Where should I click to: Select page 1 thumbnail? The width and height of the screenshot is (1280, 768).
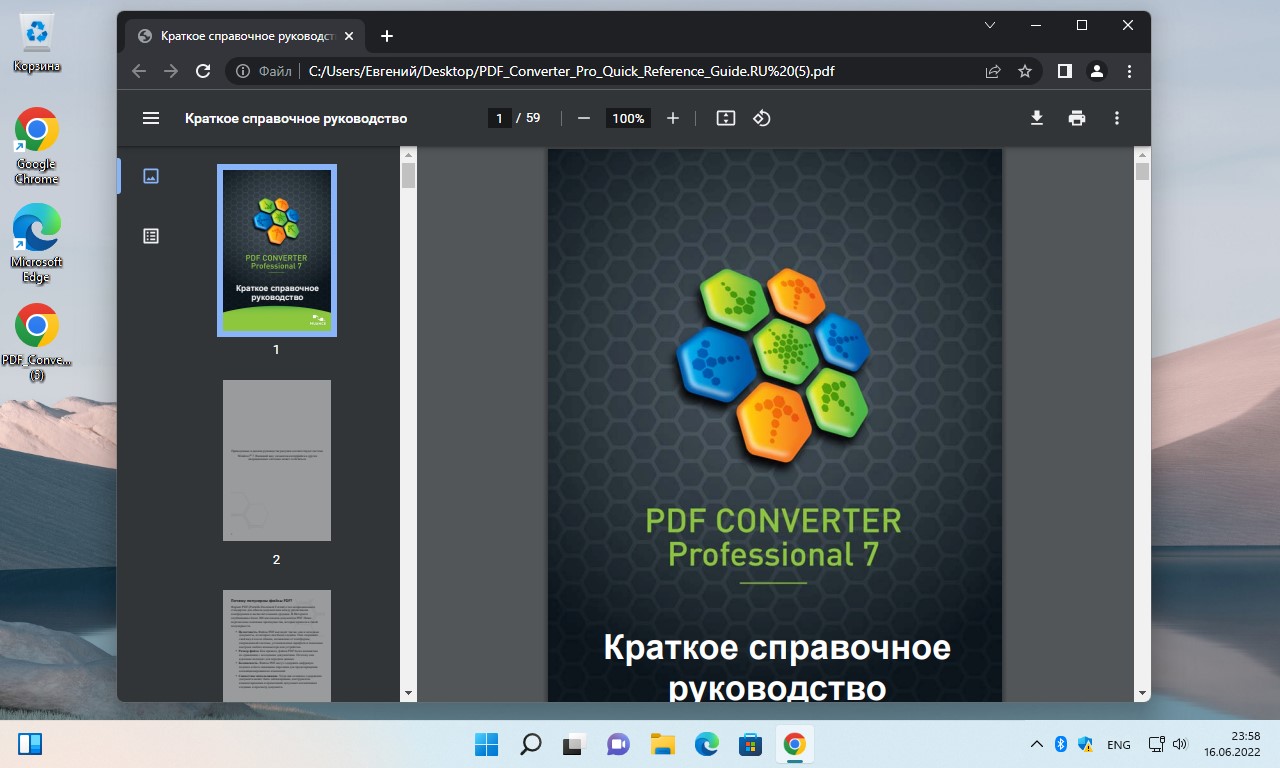(x=277, y=250)
